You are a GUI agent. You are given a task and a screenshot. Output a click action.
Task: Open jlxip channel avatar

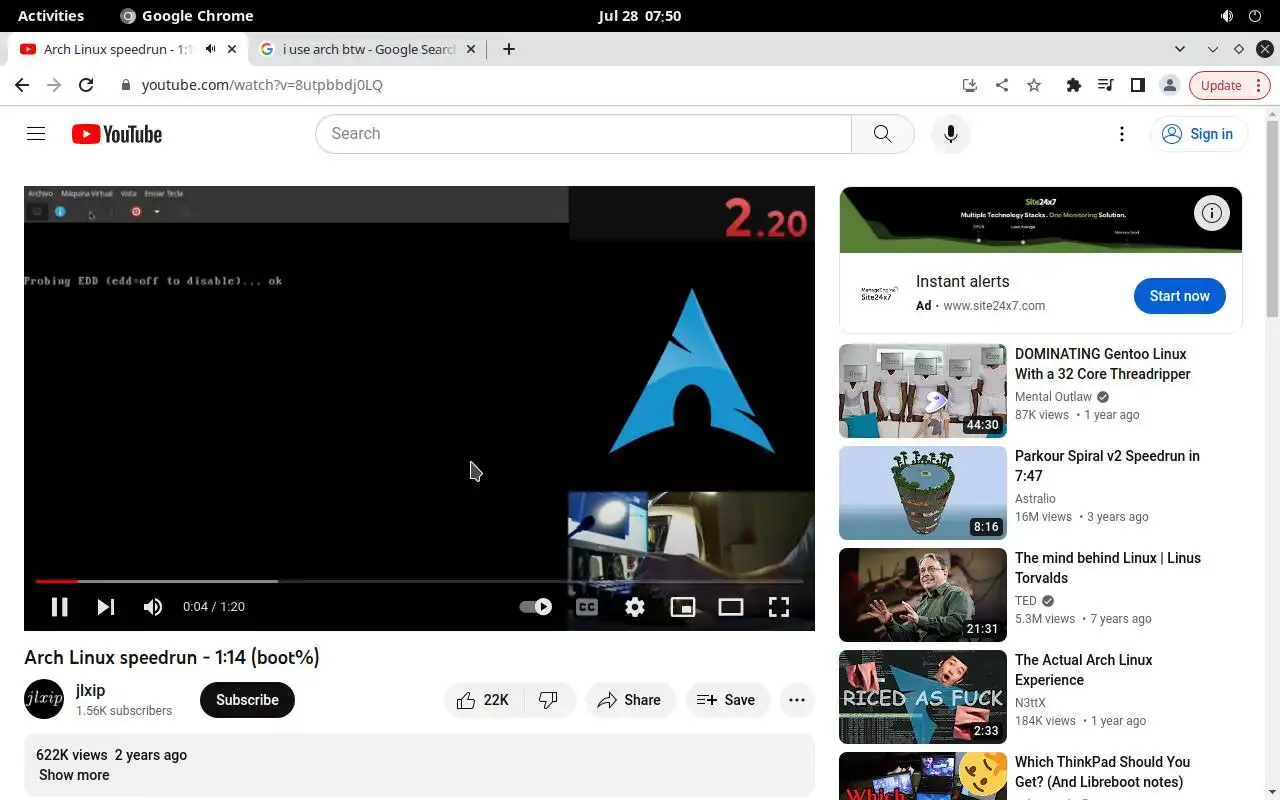(44, 699)
